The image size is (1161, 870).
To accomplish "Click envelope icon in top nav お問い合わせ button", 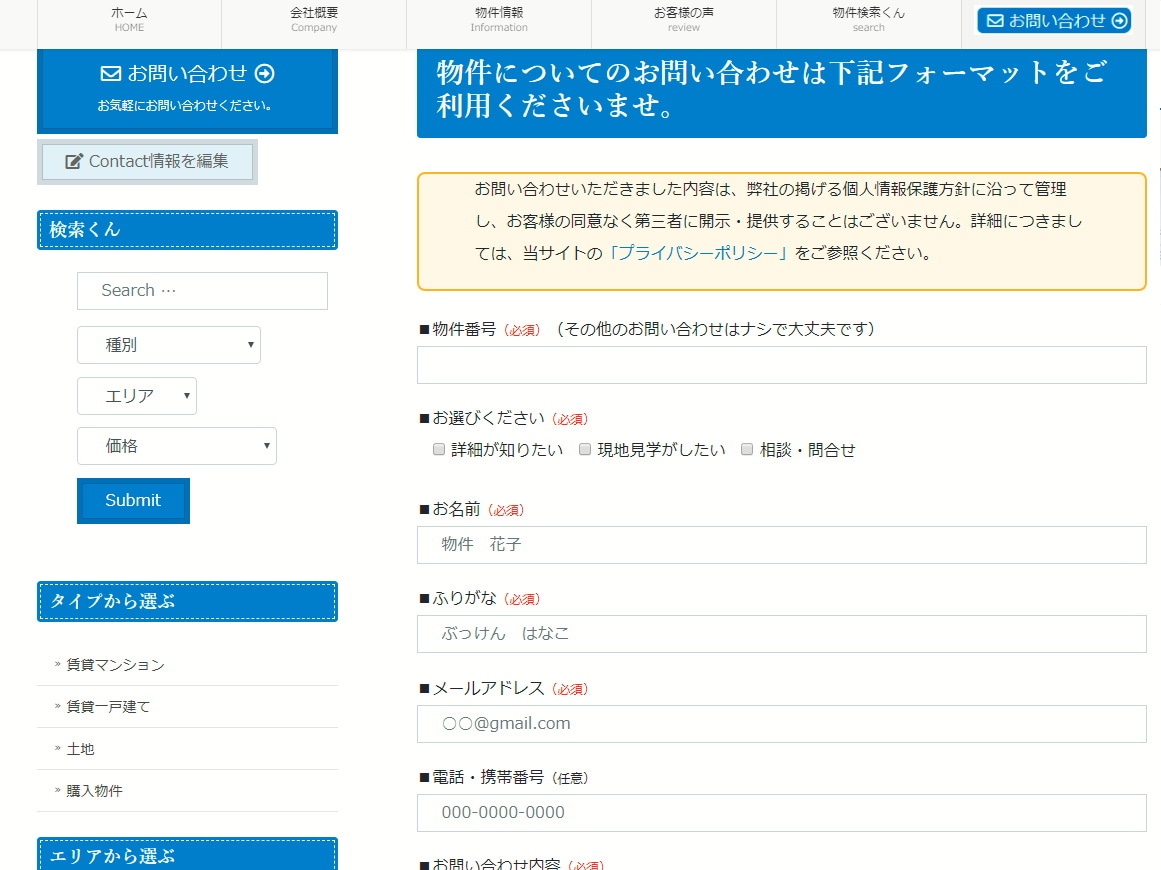I will click(x=995, y=21).
